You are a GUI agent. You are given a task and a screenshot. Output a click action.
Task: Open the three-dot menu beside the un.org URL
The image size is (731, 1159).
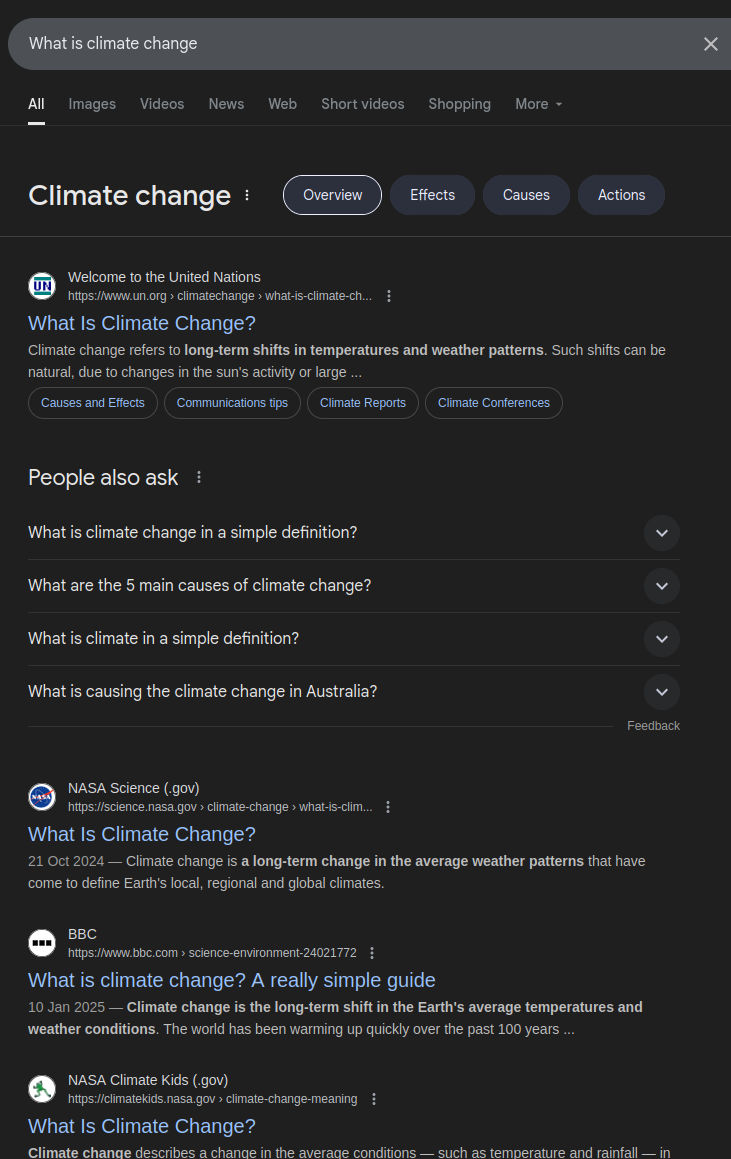pos(389,296)
